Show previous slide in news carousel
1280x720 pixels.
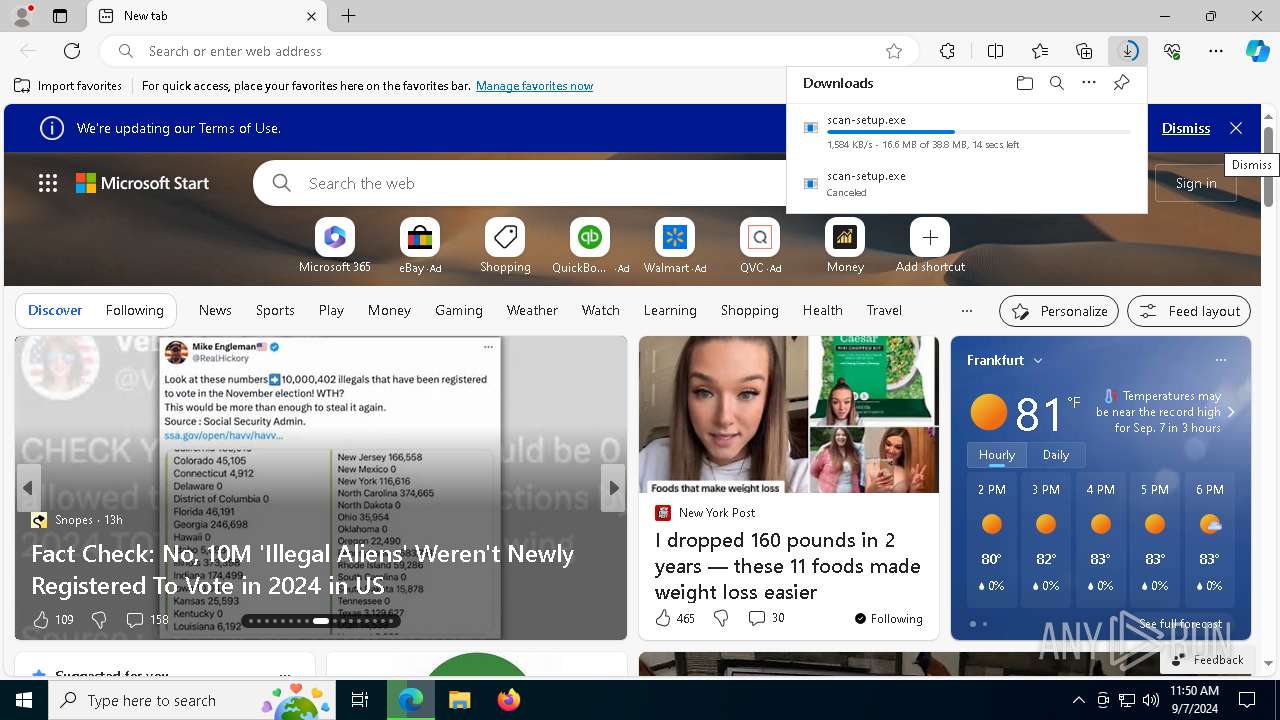coord(28,488)
